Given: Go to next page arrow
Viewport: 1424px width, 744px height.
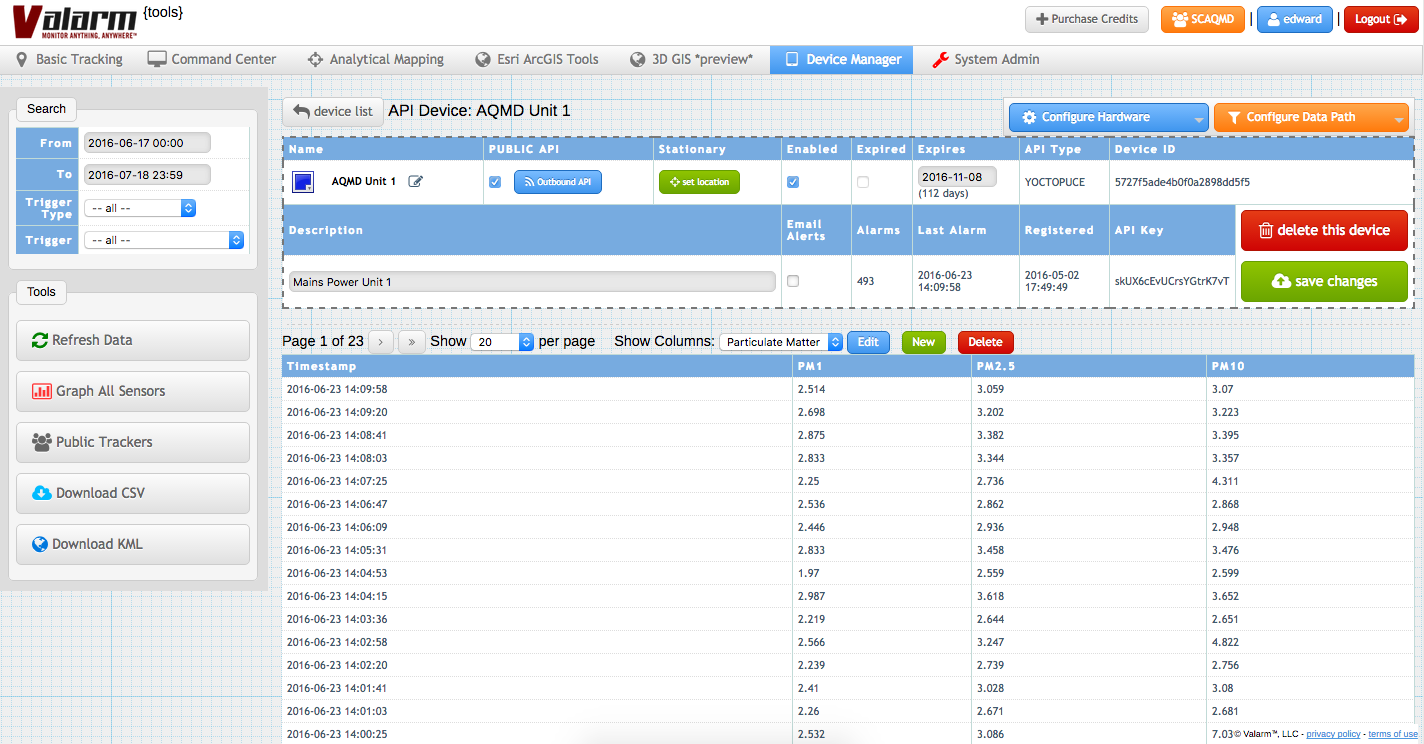Looking at the screenshot, I should 381,342.
